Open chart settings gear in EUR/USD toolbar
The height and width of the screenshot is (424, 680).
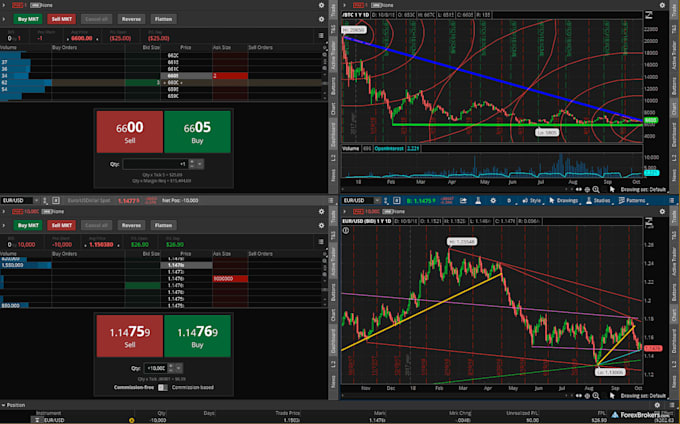493,201
